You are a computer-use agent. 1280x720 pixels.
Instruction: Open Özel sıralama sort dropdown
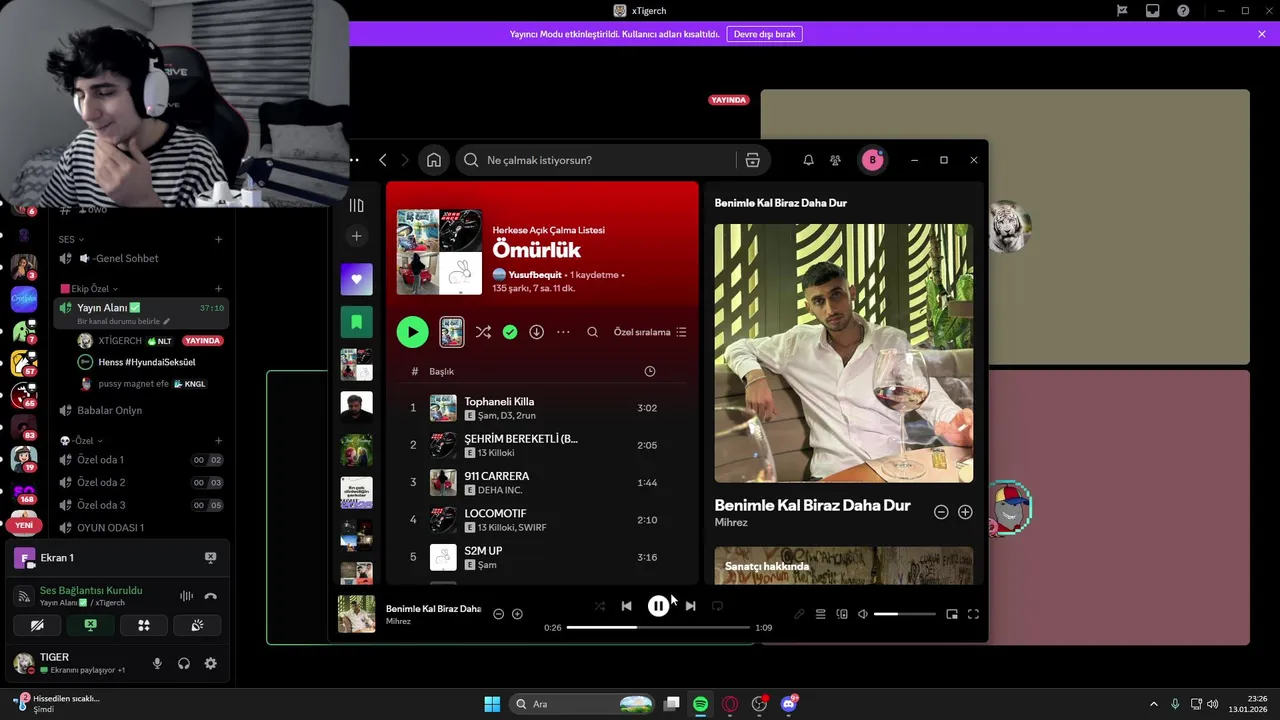[x=650, y=332]
